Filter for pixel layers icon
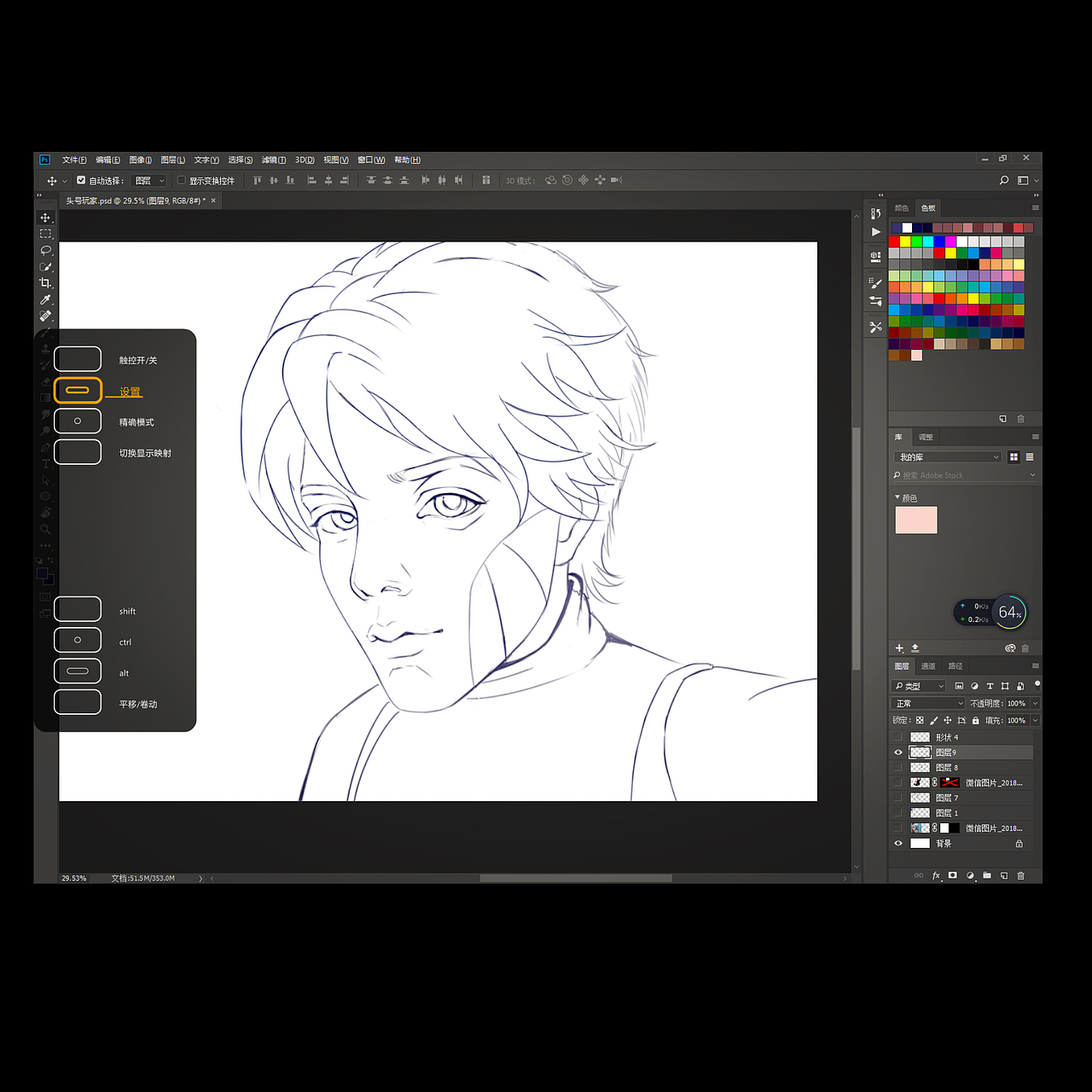Viewport: 1092px width, 1092px height. 959,686
